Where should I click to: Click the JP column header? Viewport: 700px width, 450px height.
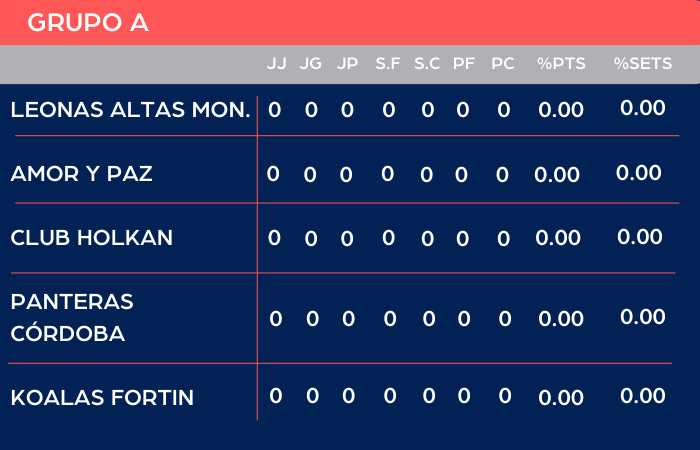click(x=347, y=64)
